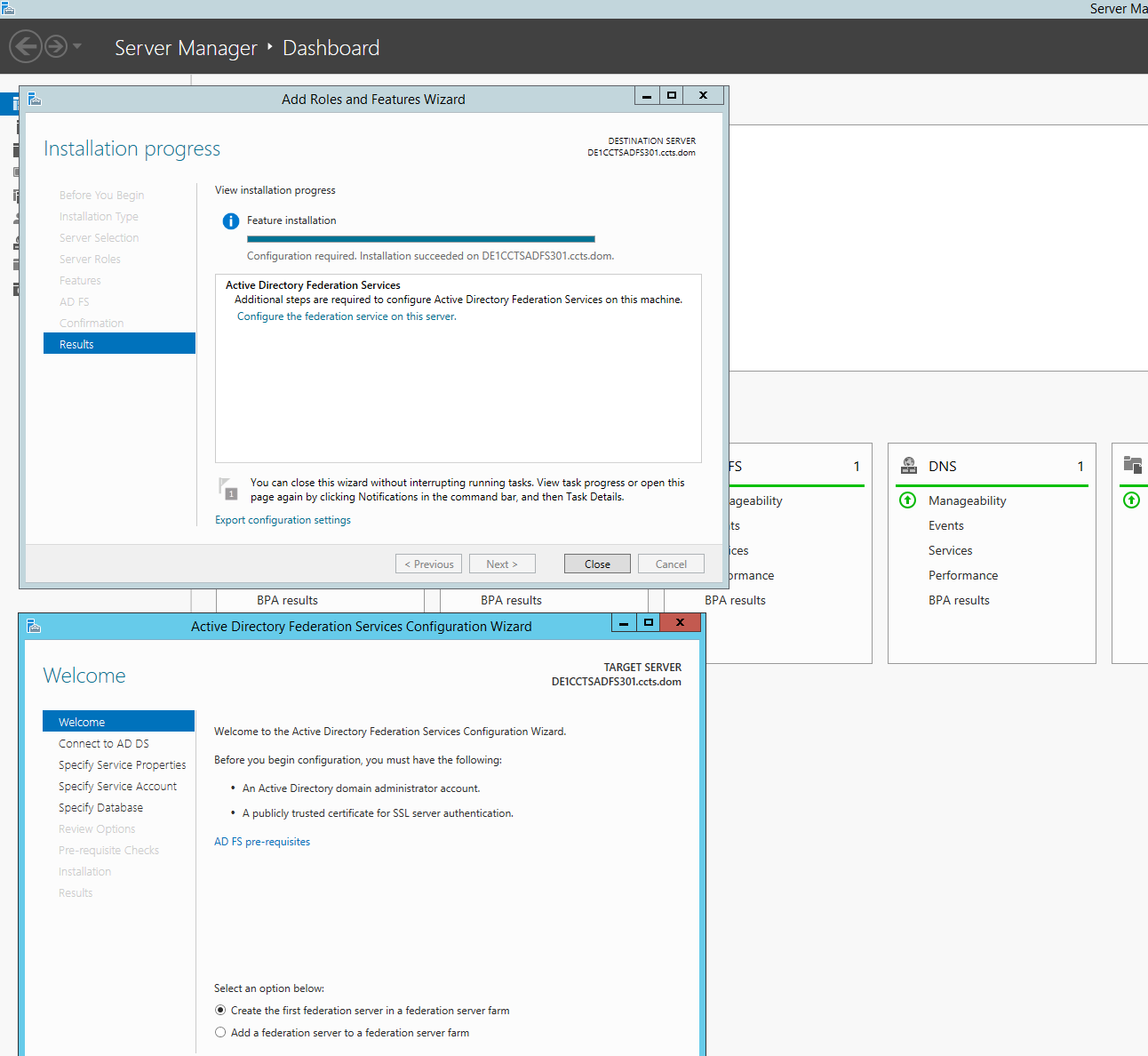Click Server Roles step in Add Roles wizard
This screenshot has height=1056, width=1148.
click(90, 259)
